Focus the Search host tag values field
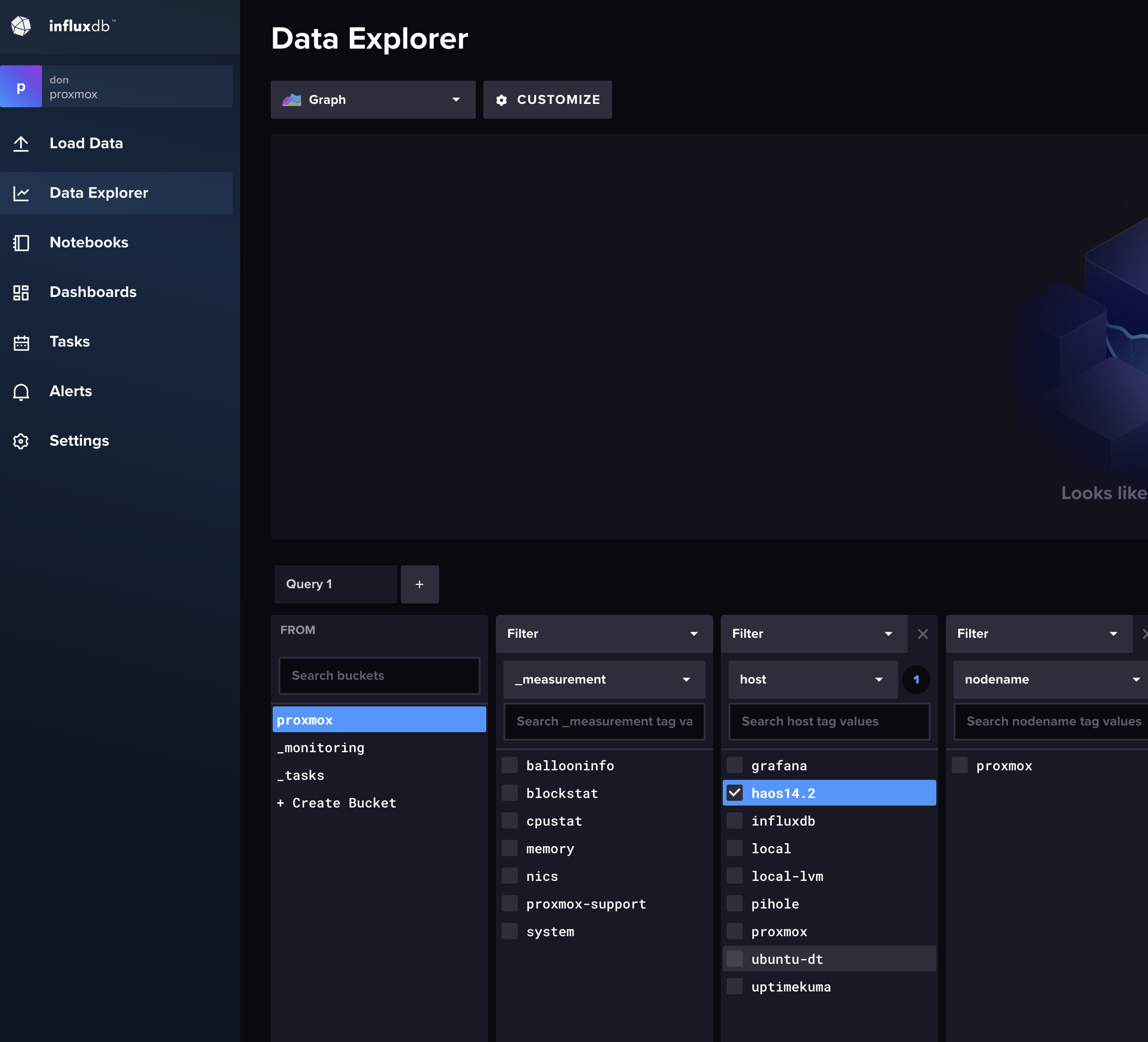Viewport: 1148px width, 1042px height. pyautogui.click(x=829, y=721)
